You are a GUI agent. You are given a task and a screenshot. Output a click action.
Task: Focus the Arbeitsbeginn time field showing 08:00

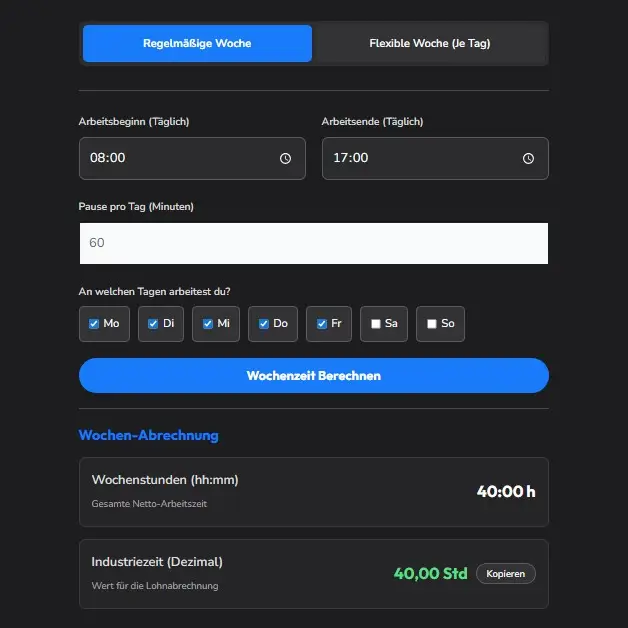coord(170,158)
